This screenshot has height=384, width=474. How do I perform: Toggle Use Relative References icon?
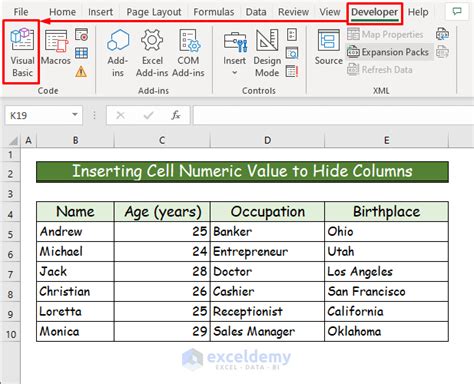pos(81,53)
